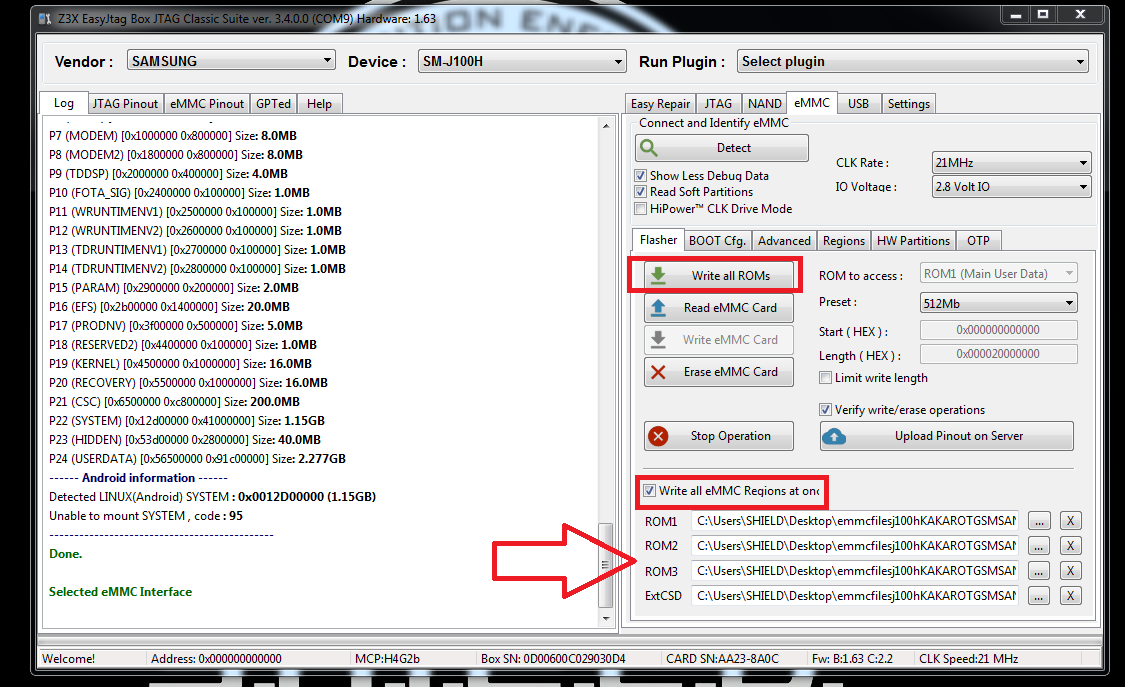Open Preset dropdown showing 512Mb
The height and width of the screenshot is (687, 1125).
(x=998, y=303)
